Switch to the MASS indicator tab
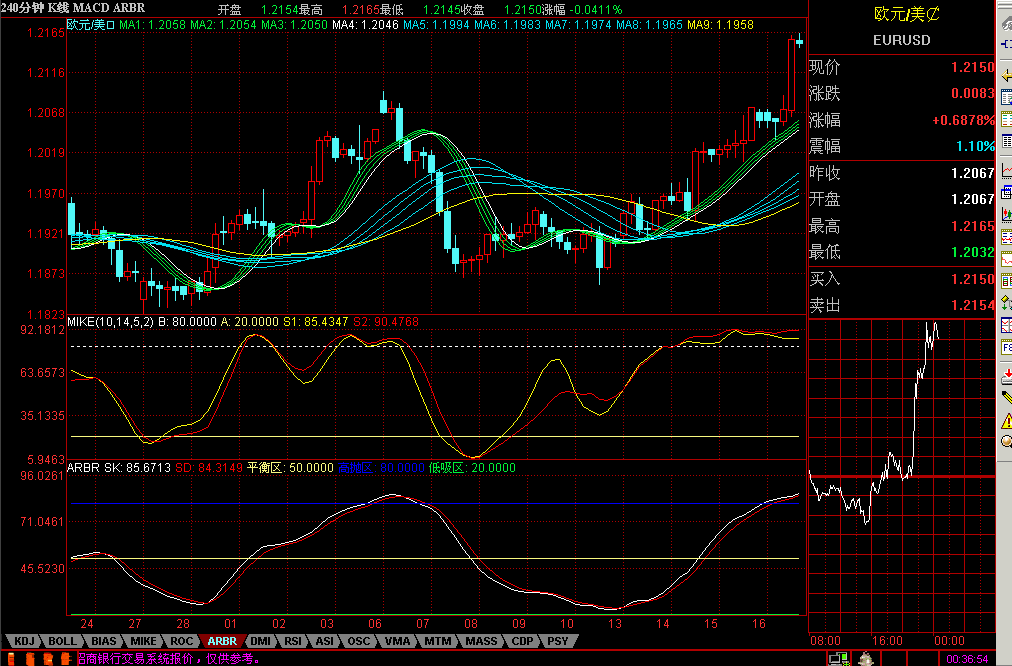The image size is (1012, 666). tap(481, 641)
